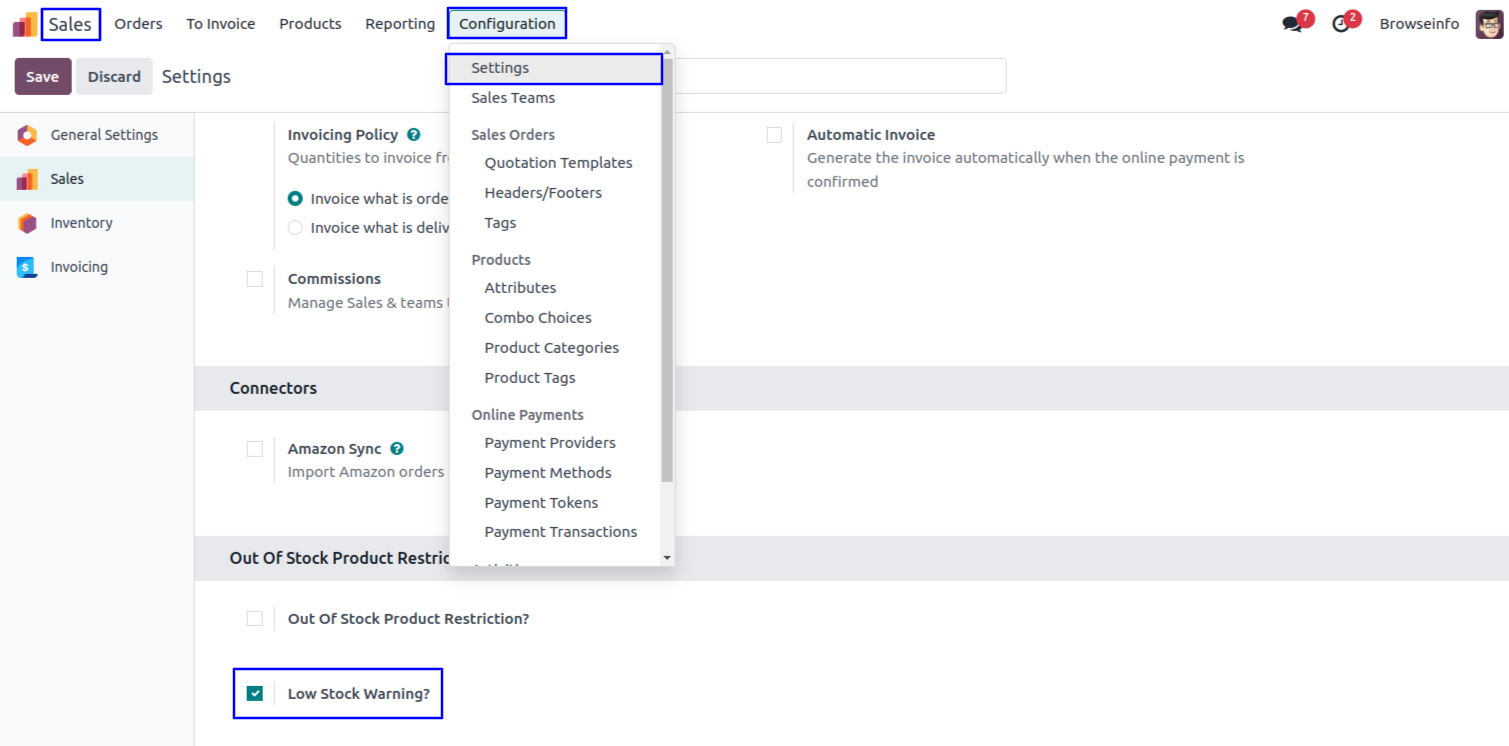Collapse the Configuration dropdown menu
Viewport: 1509px width, 746px height.
(507, 24)
